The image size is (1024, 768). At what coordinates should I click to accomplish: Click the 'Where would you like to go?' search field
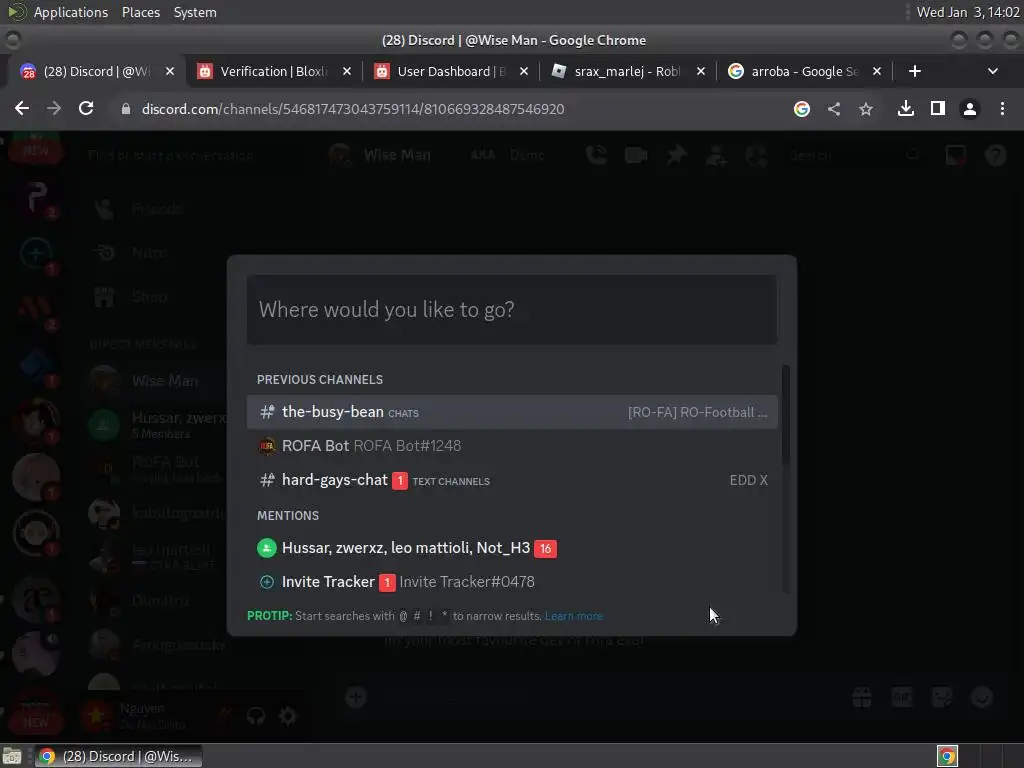point(511,310)
